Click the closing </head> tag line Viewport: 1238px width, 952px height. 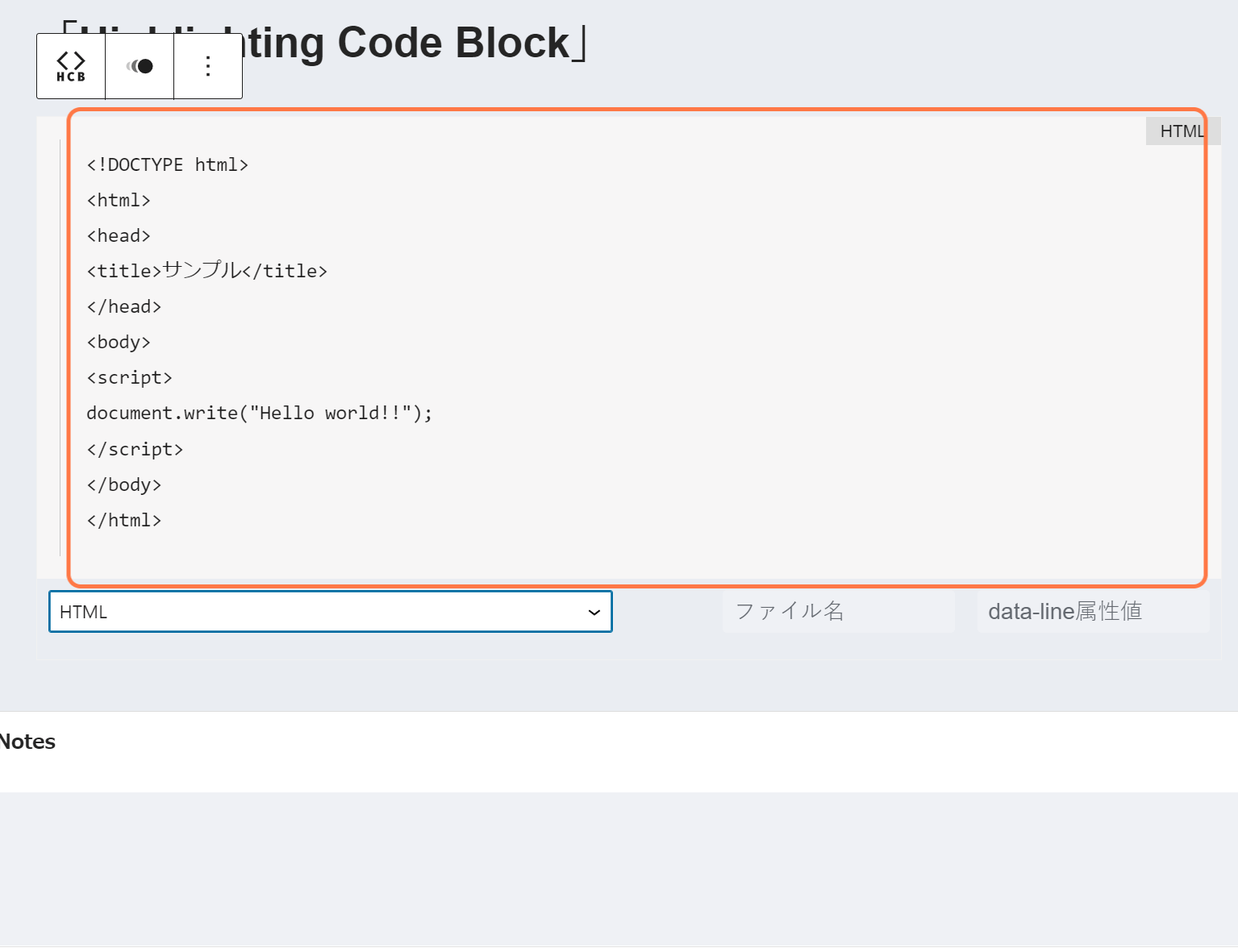tap(124, 307)
